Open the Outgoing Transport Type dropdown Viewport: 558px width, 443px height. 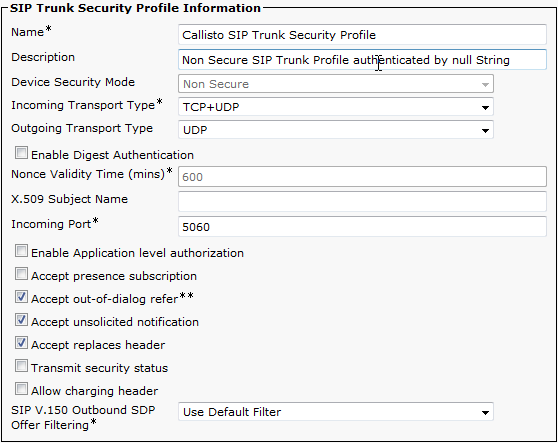pyautogui.click(x=336, y=130)
